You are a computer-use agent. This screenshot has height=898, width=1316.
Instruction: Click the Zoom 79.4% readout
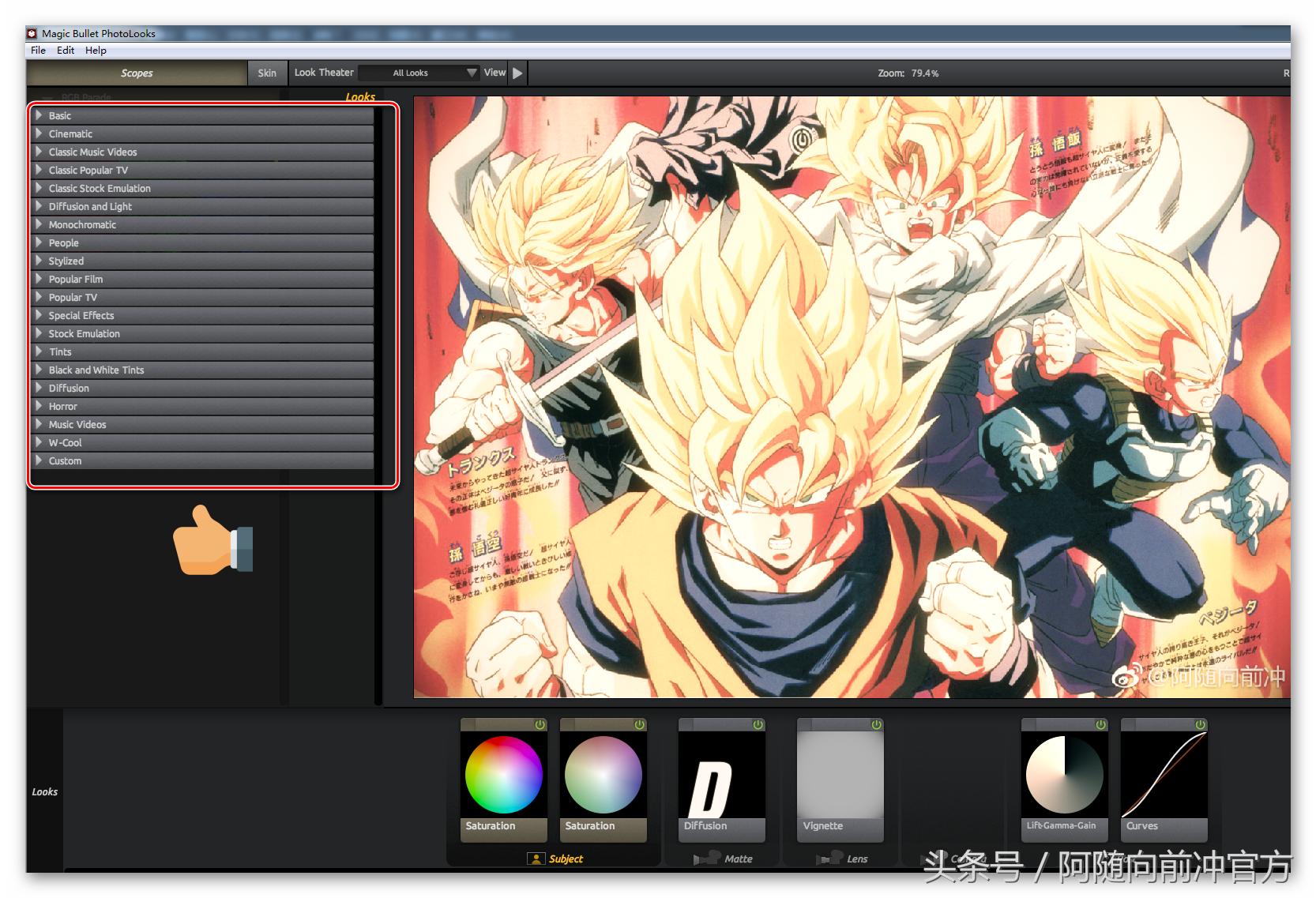coord(908,73)
